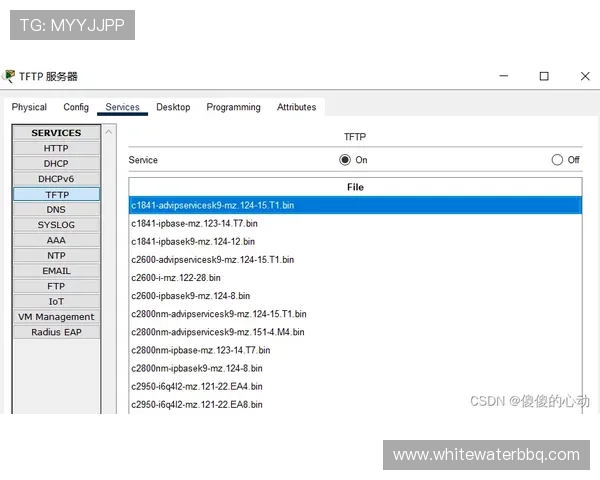Image resolution: width=600 pixels, height=480 pixels.
Task: Open the Programming tab
Action: 233,107
